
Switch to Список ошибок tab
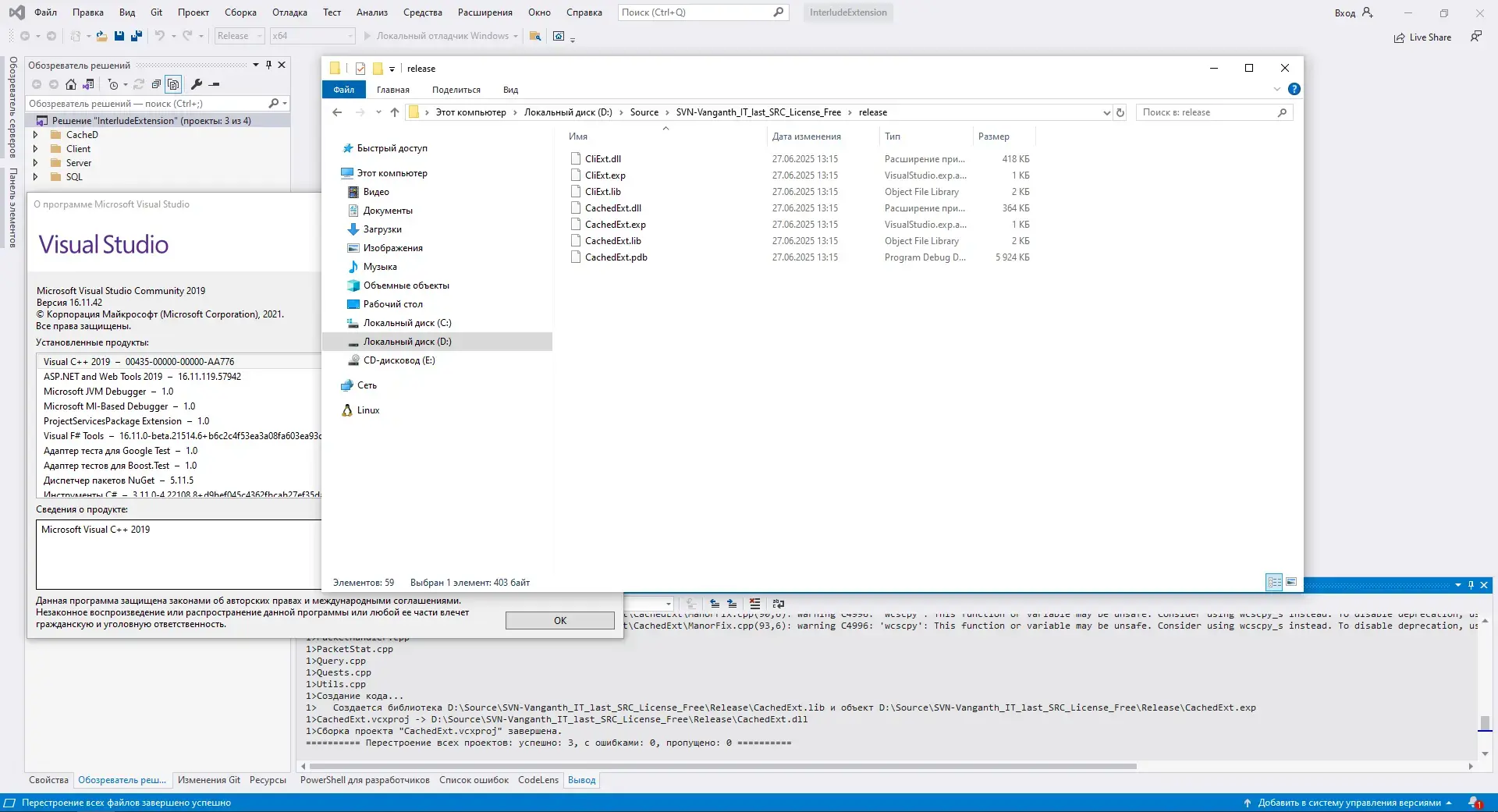point(474,780)
